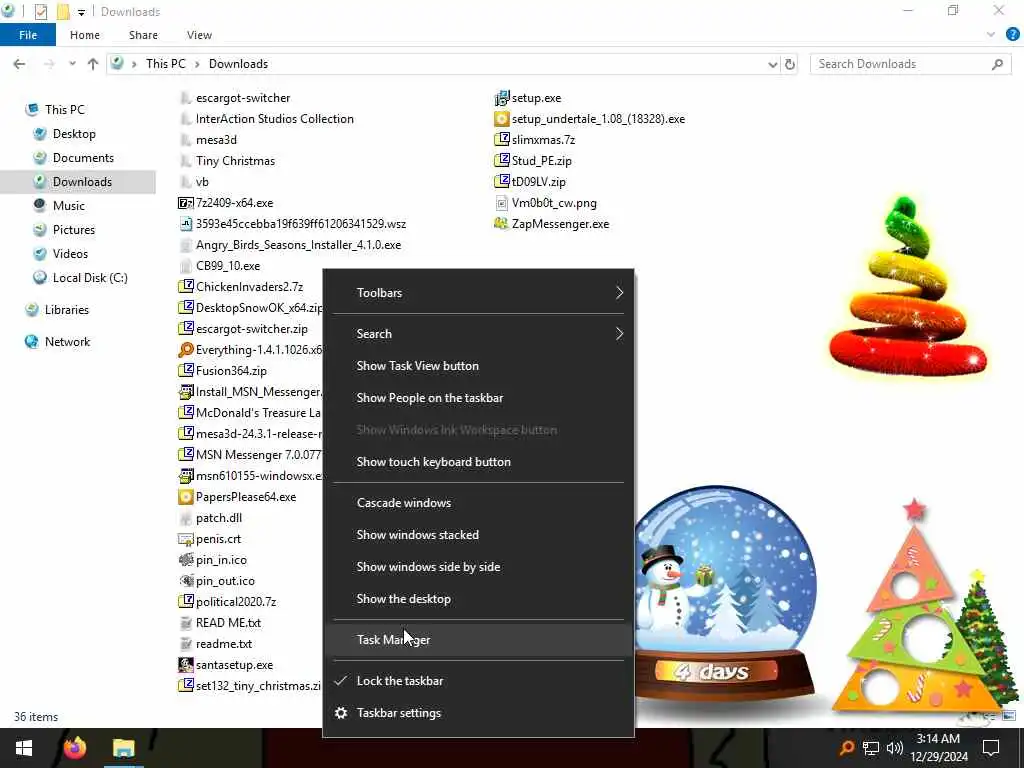Select the Vm0b0t_cw.png file icon

(502, 203)
